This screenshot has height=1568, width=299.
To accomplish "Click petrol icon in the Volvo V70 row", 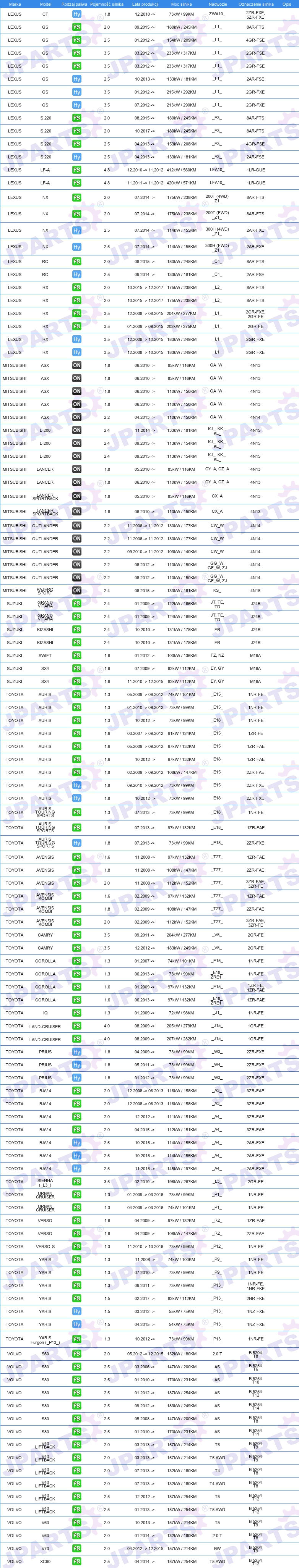I will [x=76, y=1549].
